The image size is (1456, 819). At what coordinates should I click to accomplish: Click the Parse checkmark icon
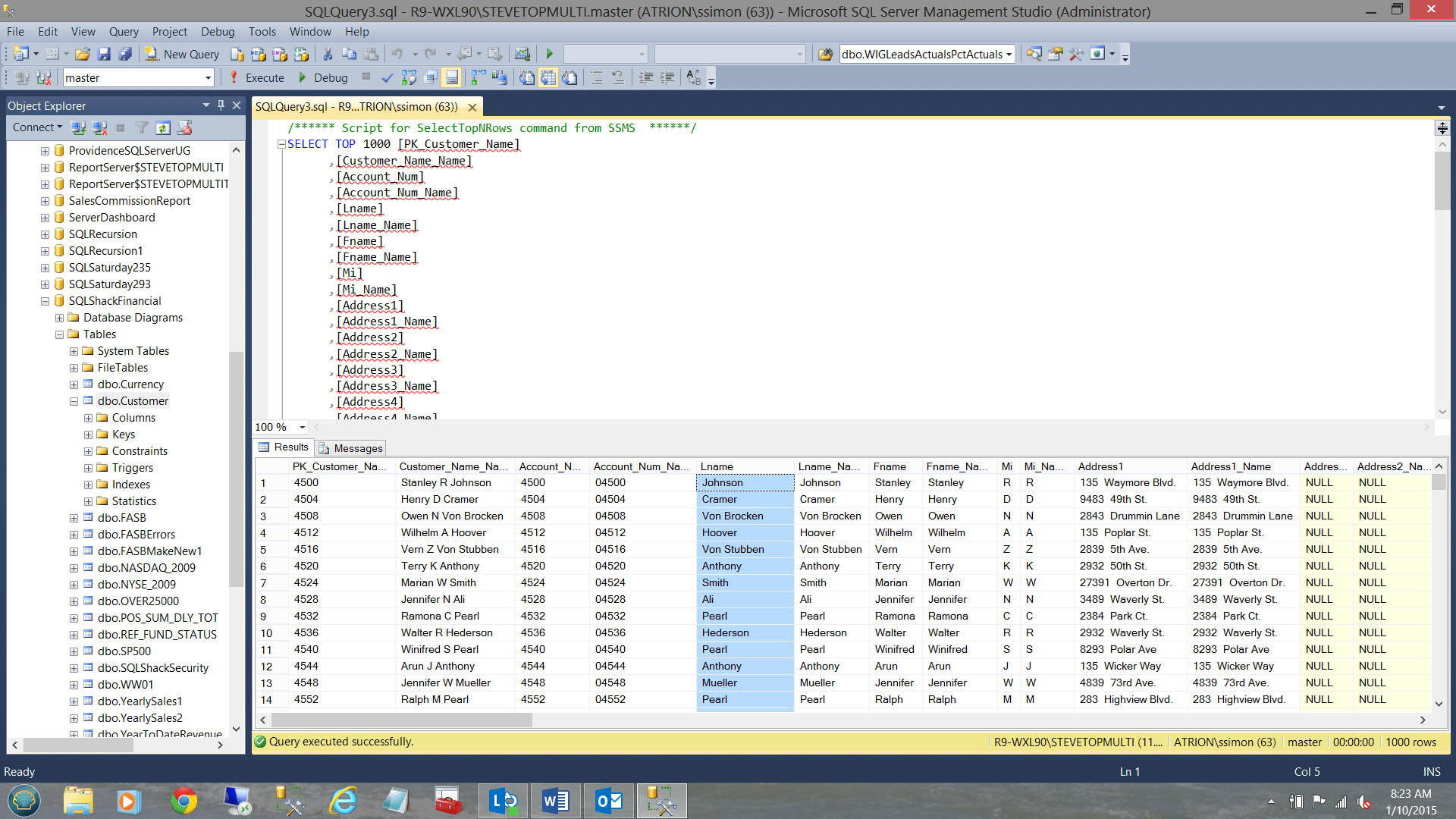click(x=388, y=78)
